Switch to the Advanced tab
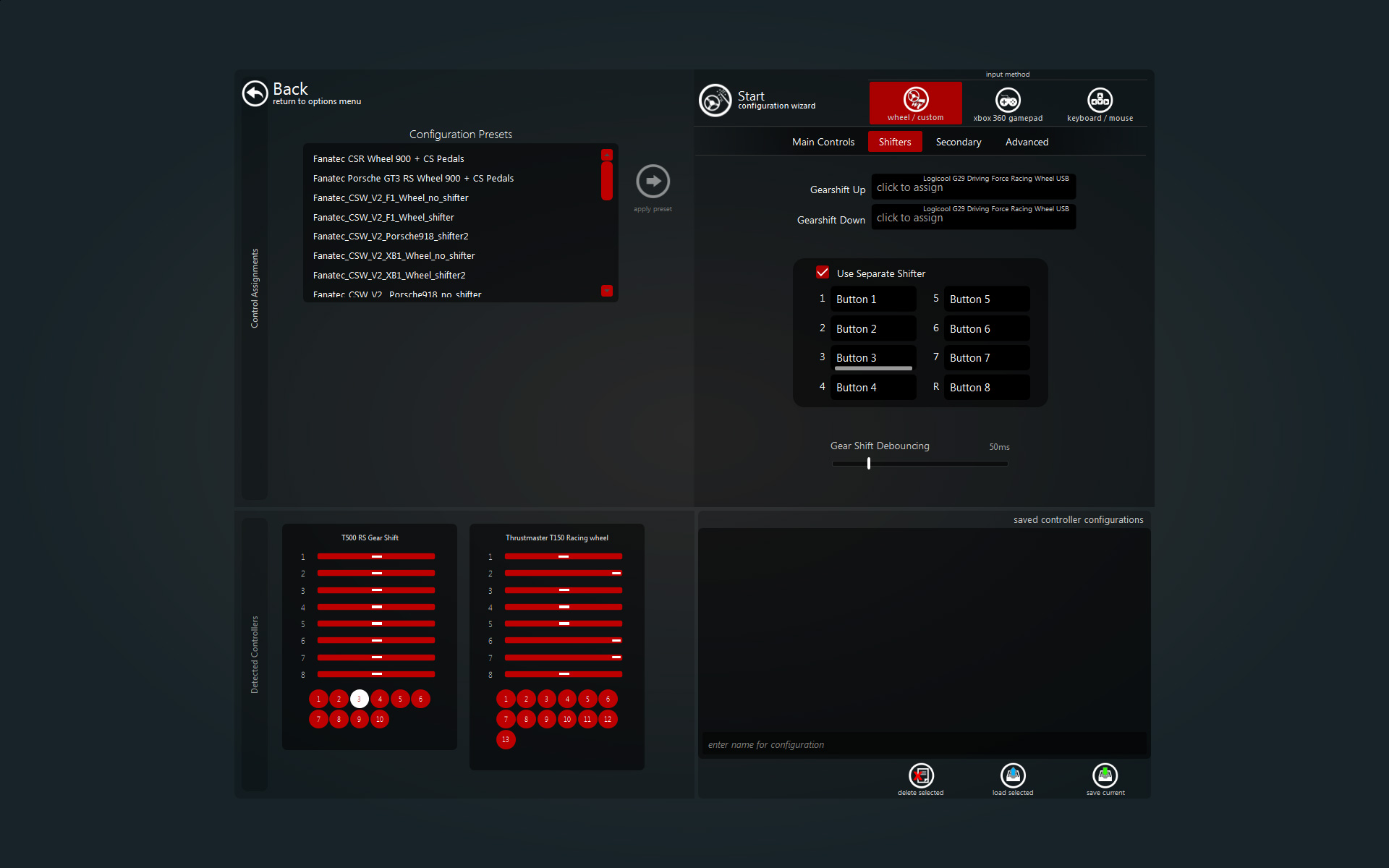The height and width of the screenshot is (868, 1389). (1026, 142)
